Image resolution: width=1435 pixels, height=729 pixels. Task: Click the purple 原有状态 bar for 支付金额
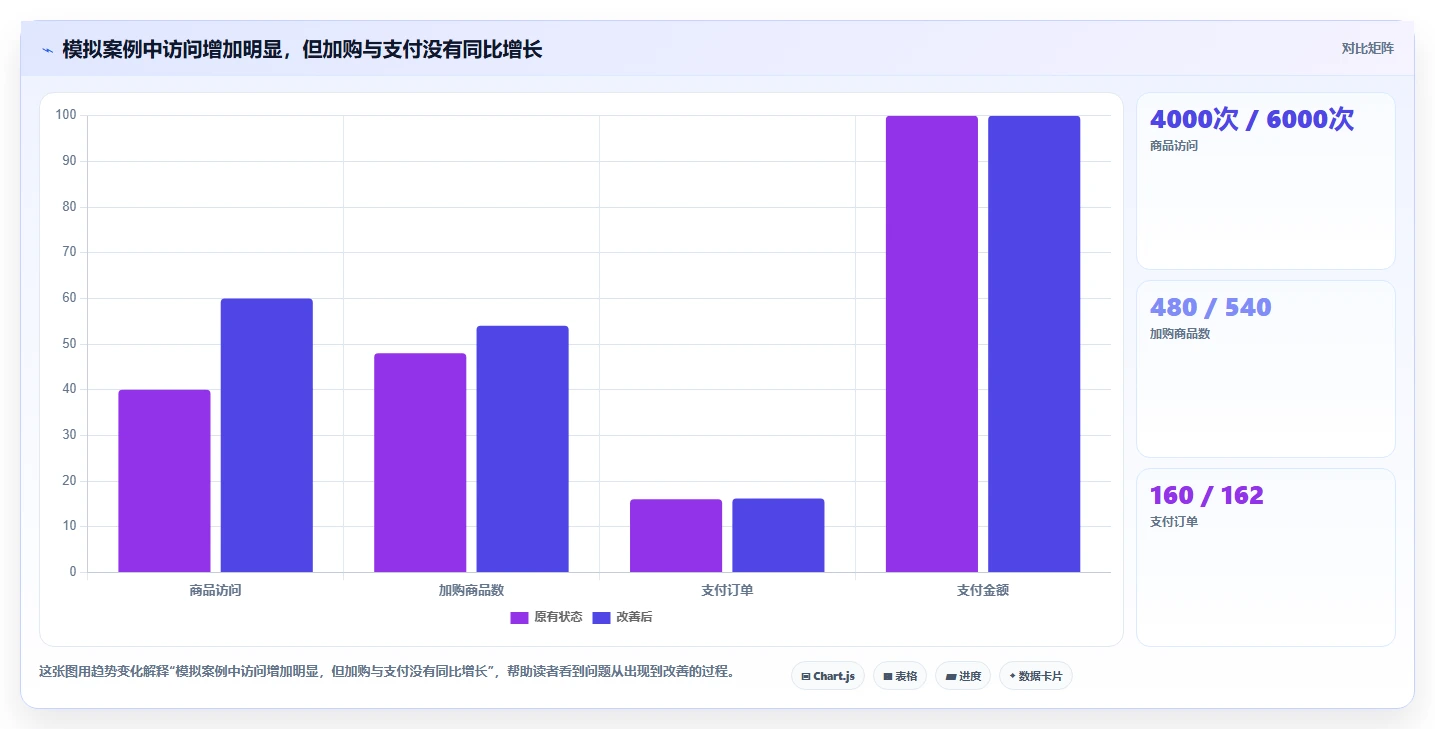pyautogui.click(x=932, y=344)
